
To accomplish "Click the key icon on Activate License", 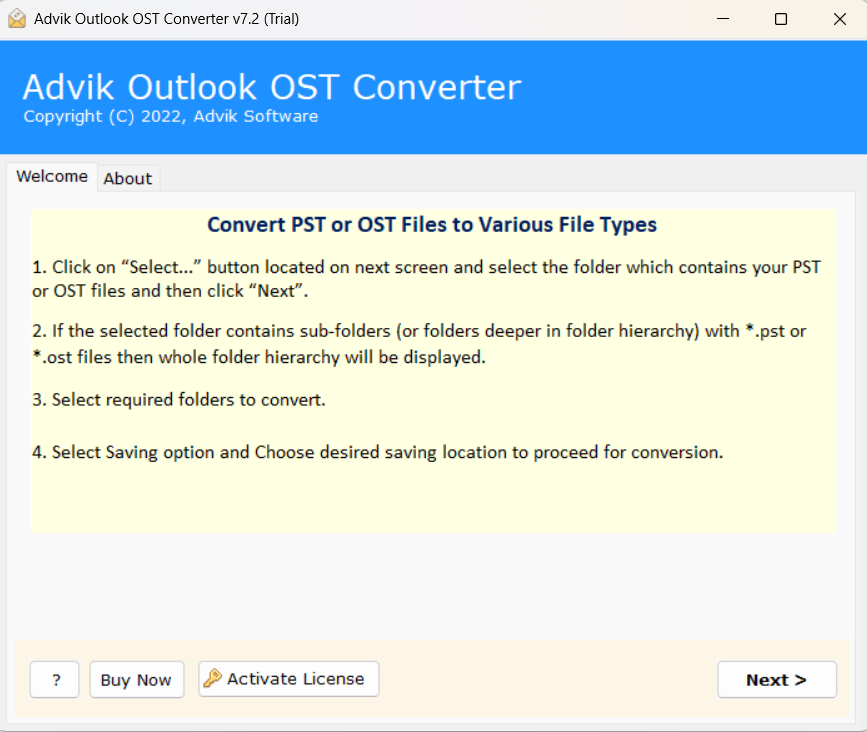I will (212, 678).
